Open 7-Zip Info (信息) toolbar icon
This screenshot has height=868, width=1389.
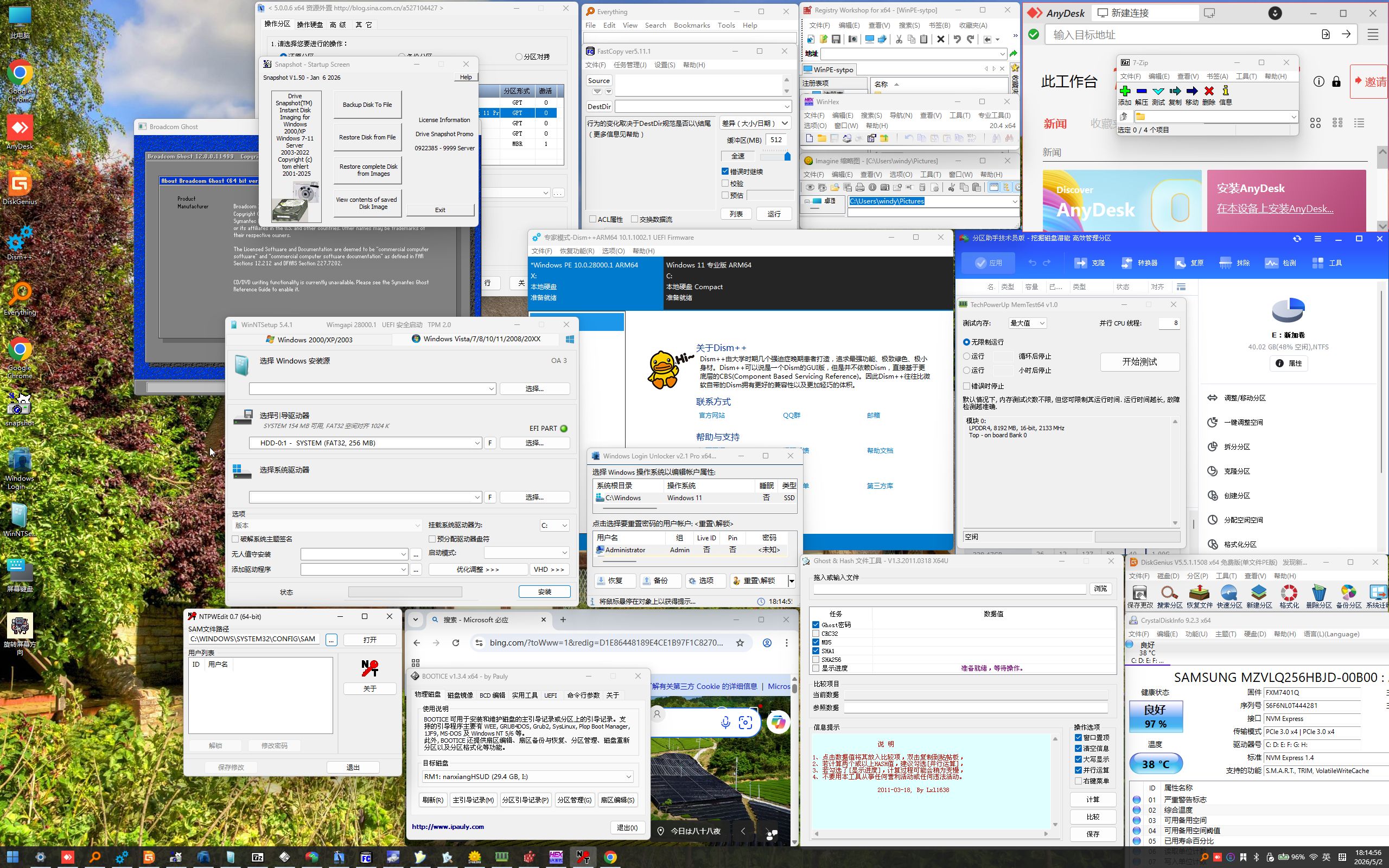[1226, 91]
